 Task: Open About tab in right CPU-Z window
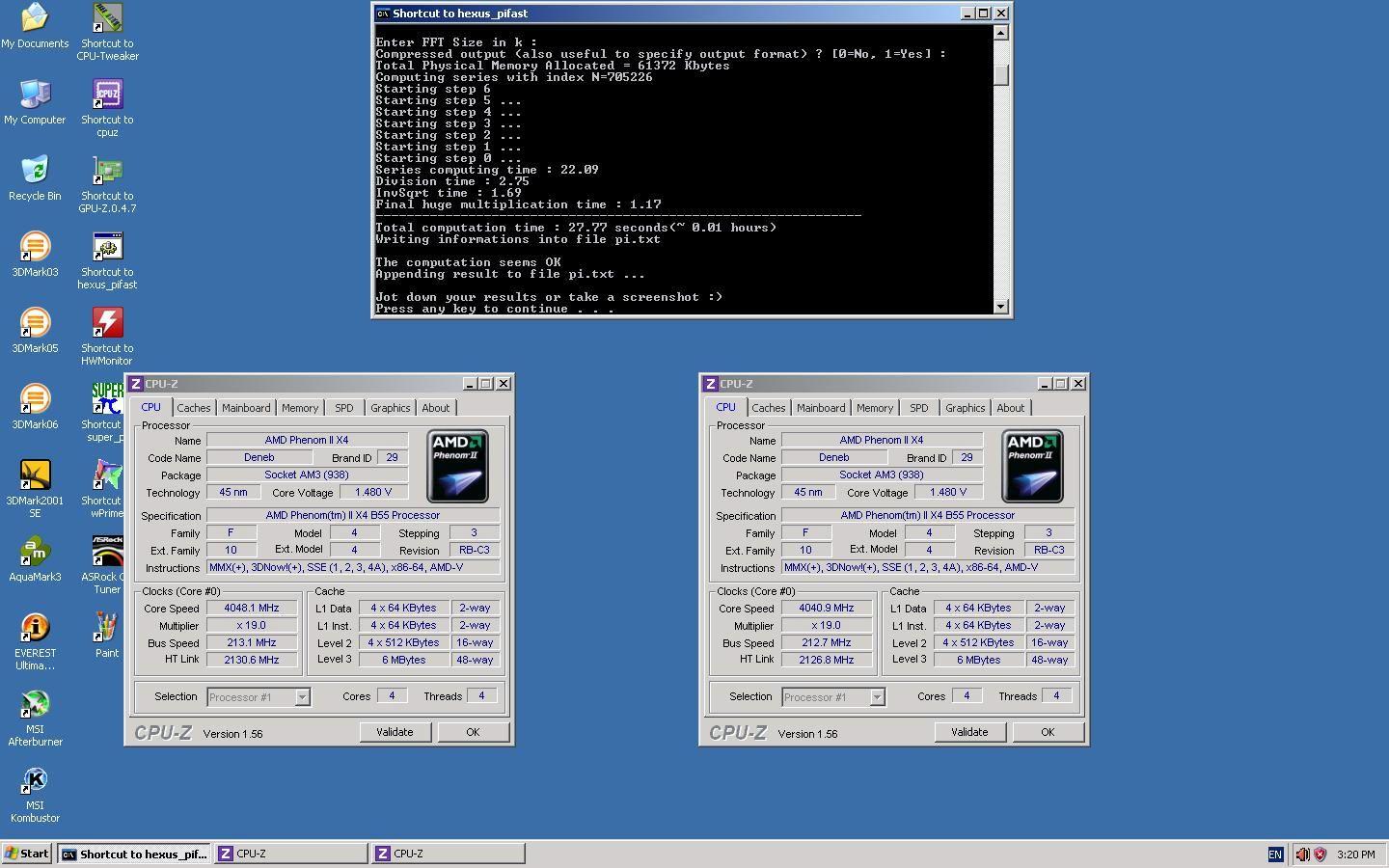click(x=1011, y=408)
